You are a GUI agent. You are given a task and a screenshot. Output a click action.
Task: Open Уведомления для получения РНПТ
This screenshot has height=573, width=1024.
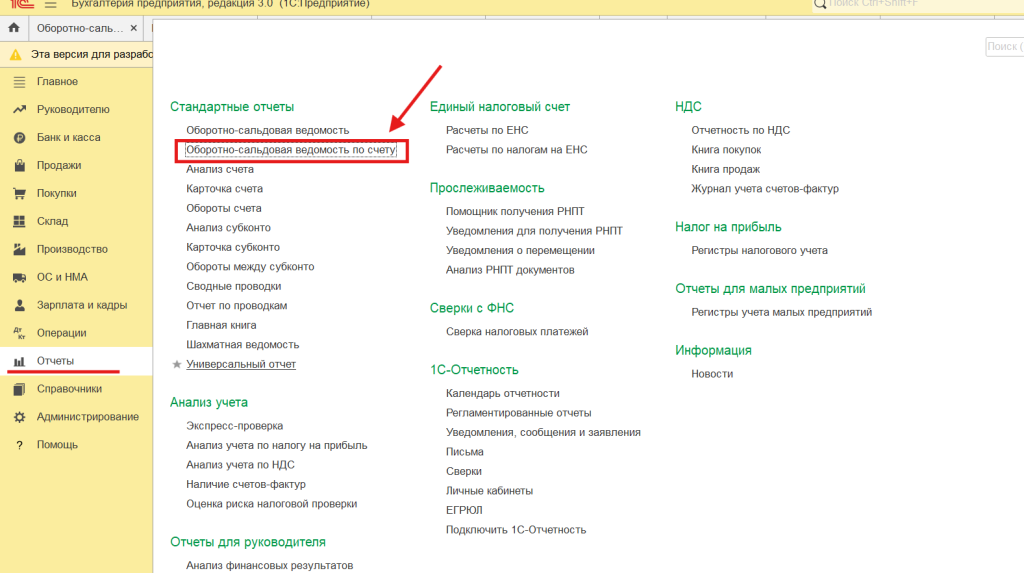(534, 231)
